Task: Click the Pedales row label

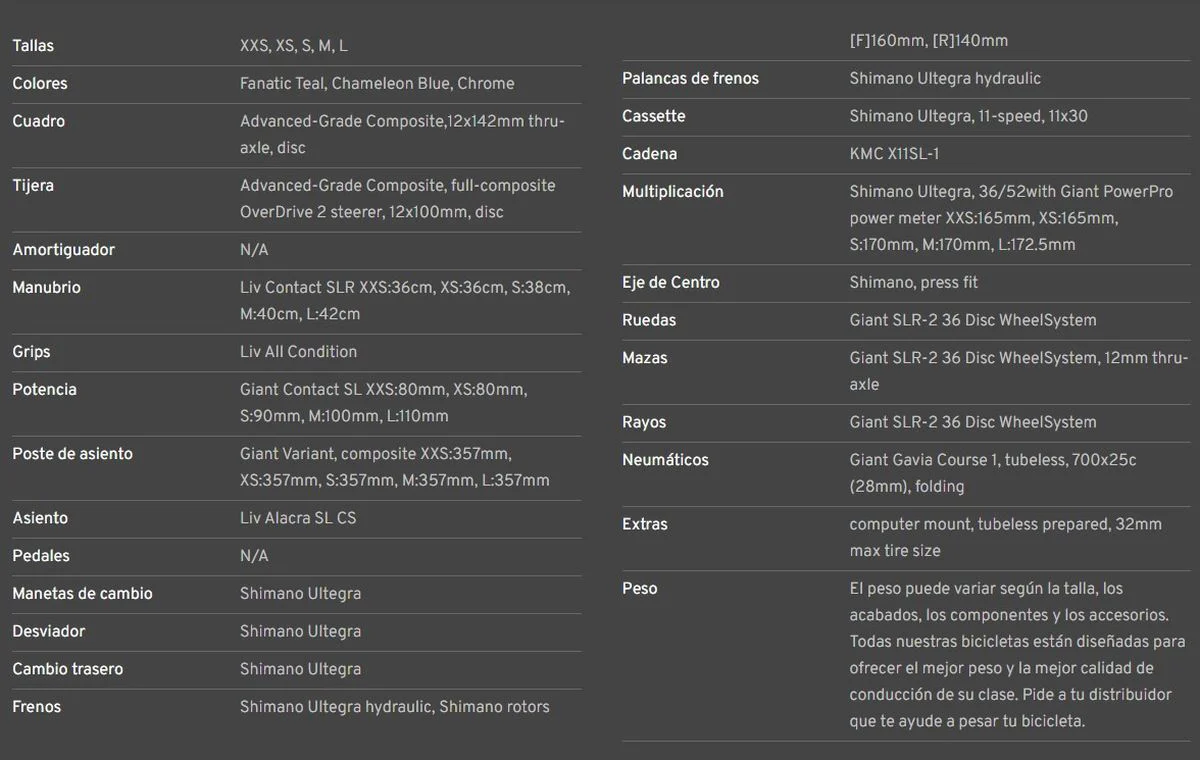Action: 41,556
